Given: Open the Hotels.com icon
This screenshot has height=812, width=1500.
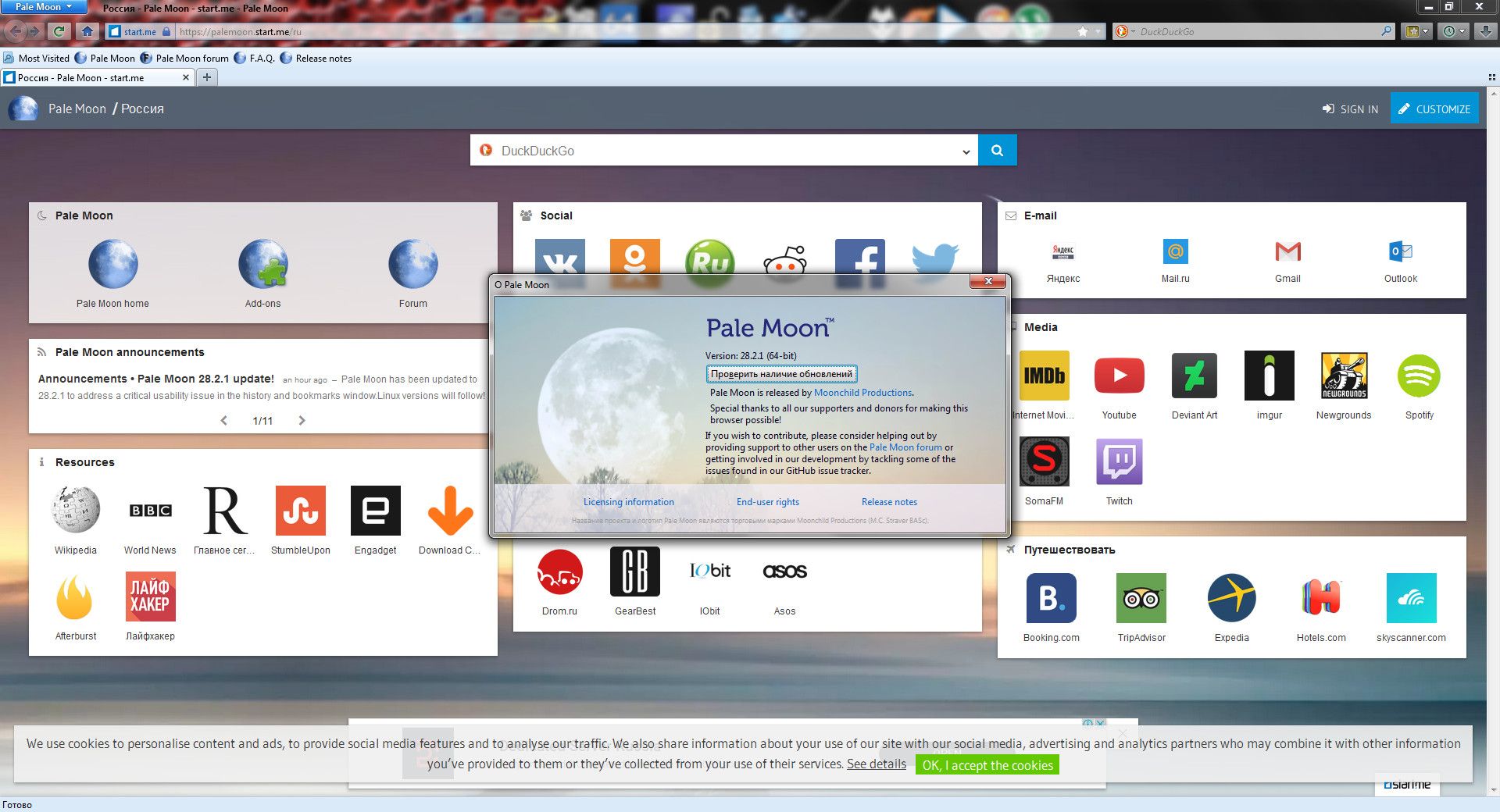Looking at the screenshot, I should point(1321,598).
